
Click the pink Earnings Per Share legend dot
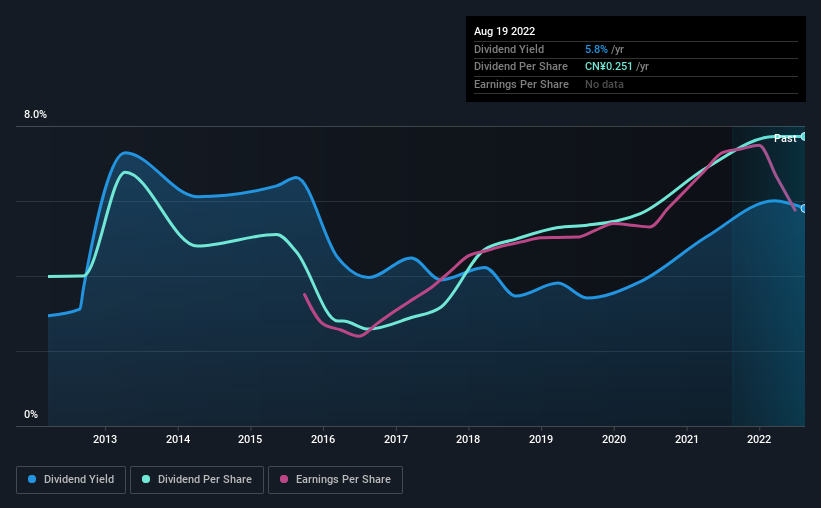(284, 479)
